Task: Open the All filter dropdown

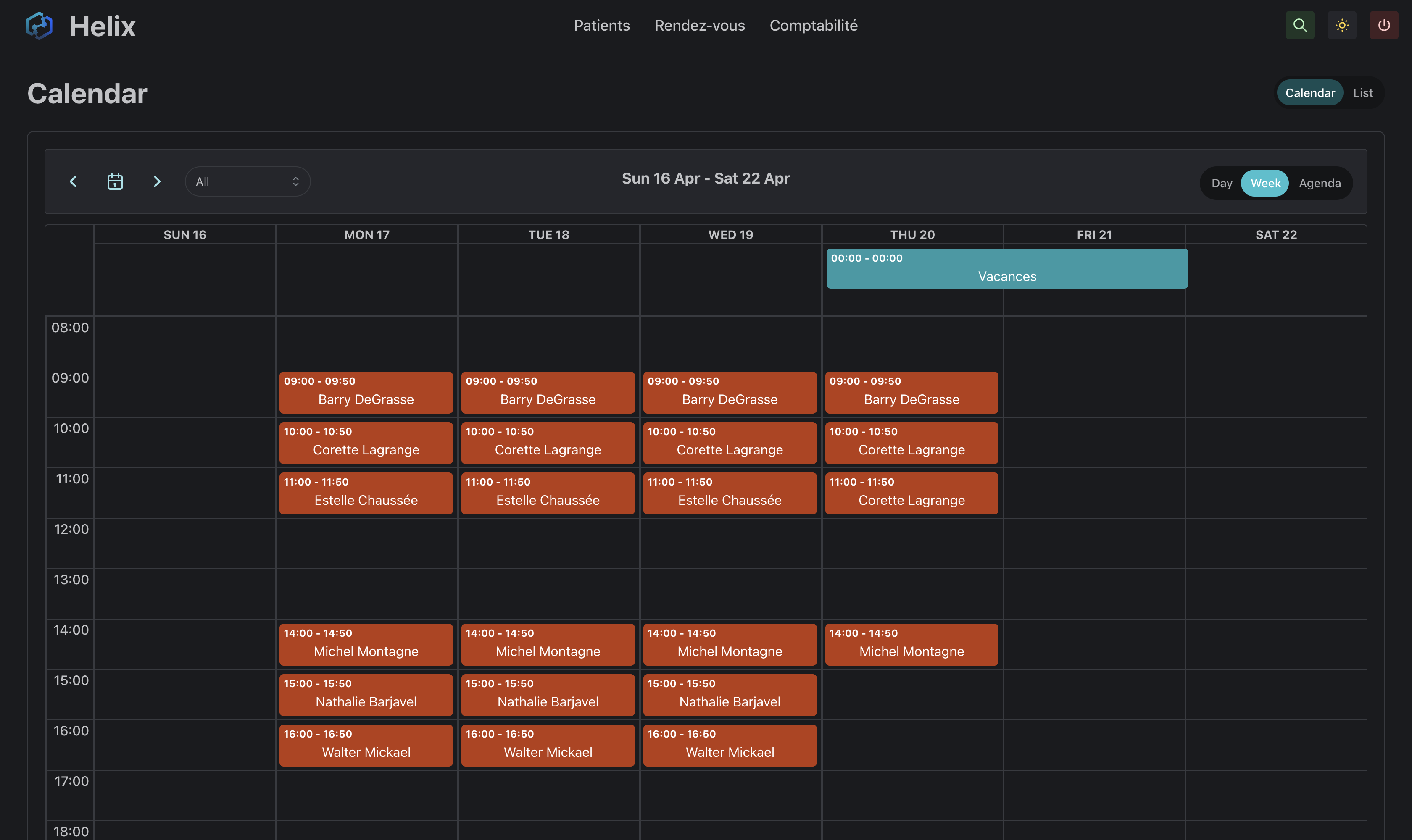Action: [x=248, y=182]
